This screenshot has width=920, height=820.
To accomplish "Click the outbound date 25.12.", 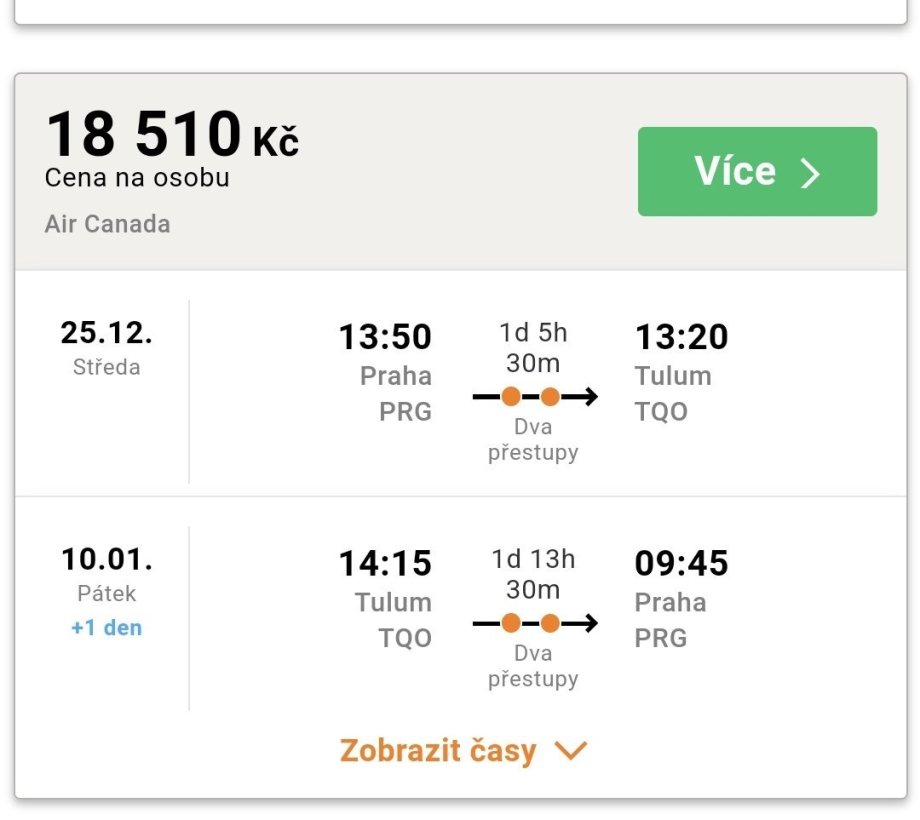I will tap(106, 332).
